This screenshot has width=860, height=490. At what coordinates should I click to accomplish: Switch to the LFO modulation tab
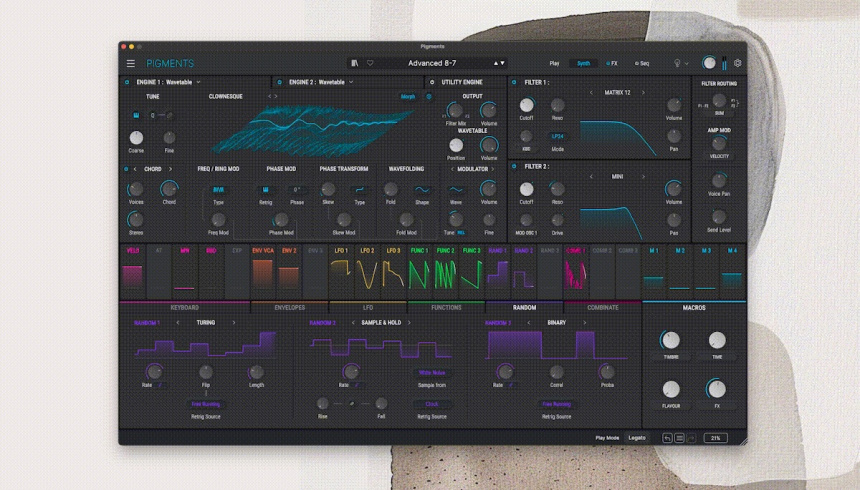(368, 308)
